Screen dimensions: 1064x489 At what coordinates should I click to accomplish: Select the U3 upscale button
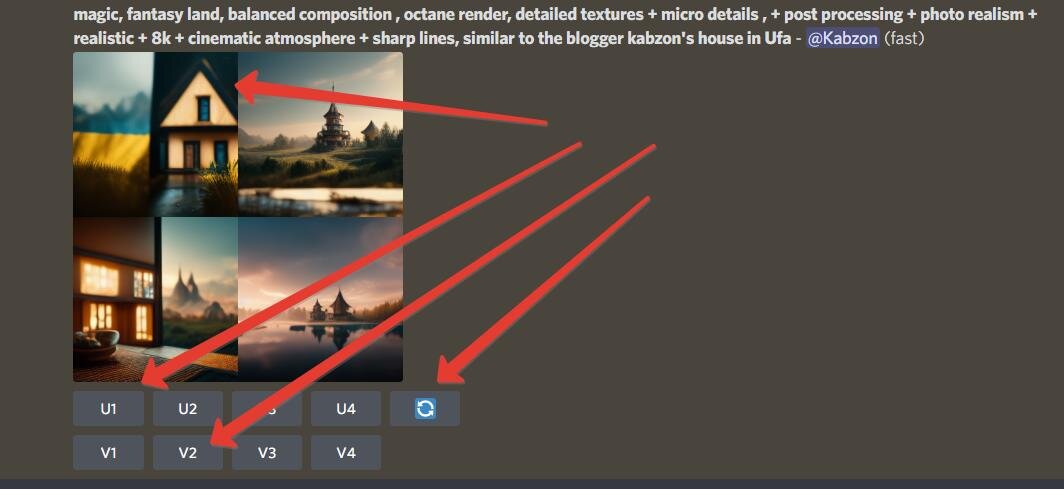267,408
